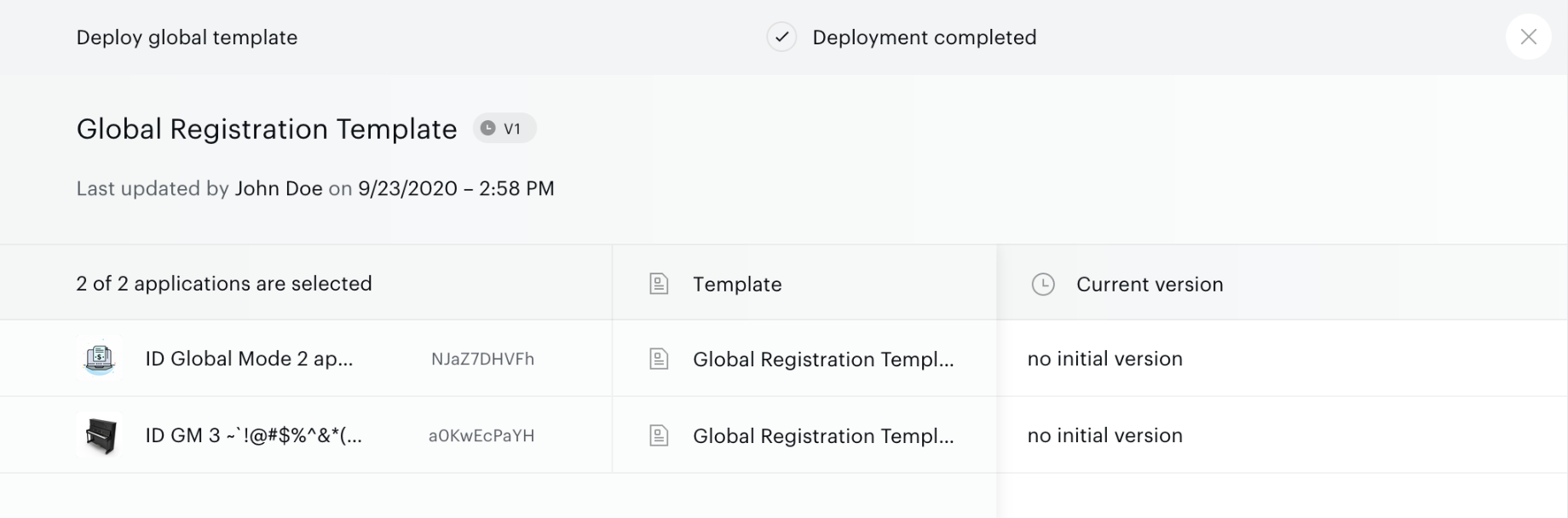
Task: Click 'no initial version' for ID Global Mode 2
Action: coord(1104,359)
